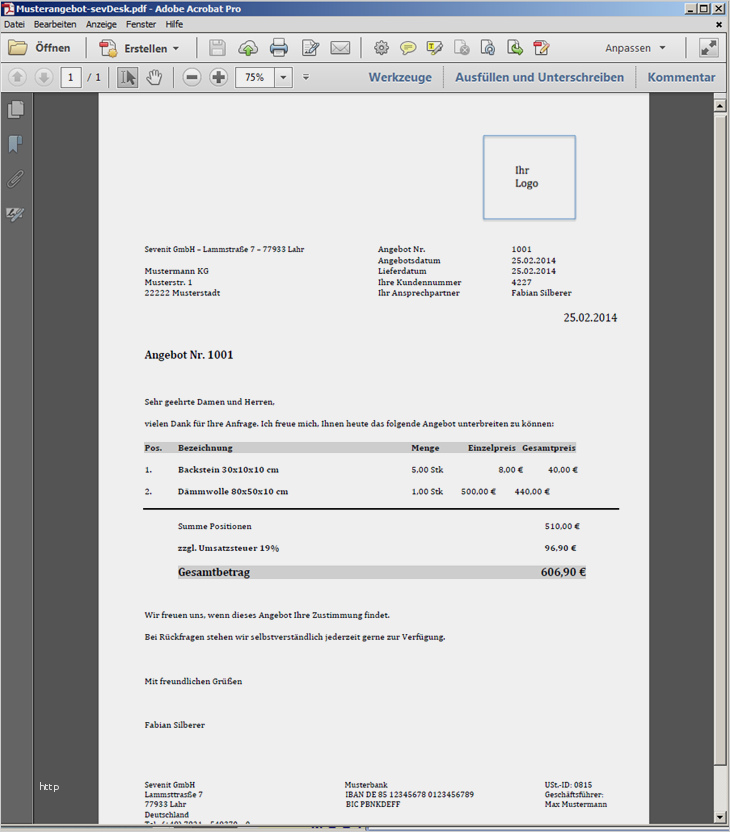
Task: Open the Datei menu
Action: 14,24
